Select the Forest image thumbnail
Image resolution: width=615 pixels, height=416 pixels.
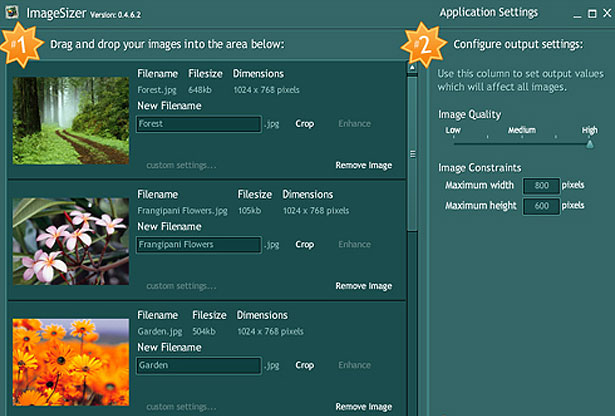[71, 120]
